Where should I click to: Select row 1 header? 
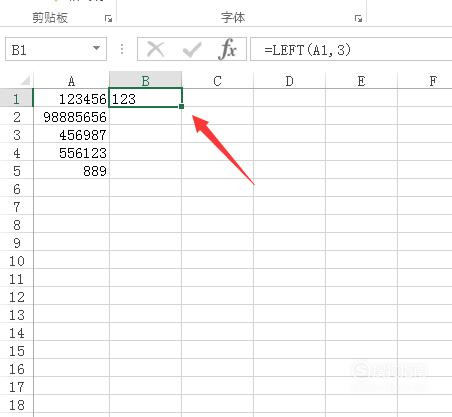[x=16, y=98]
